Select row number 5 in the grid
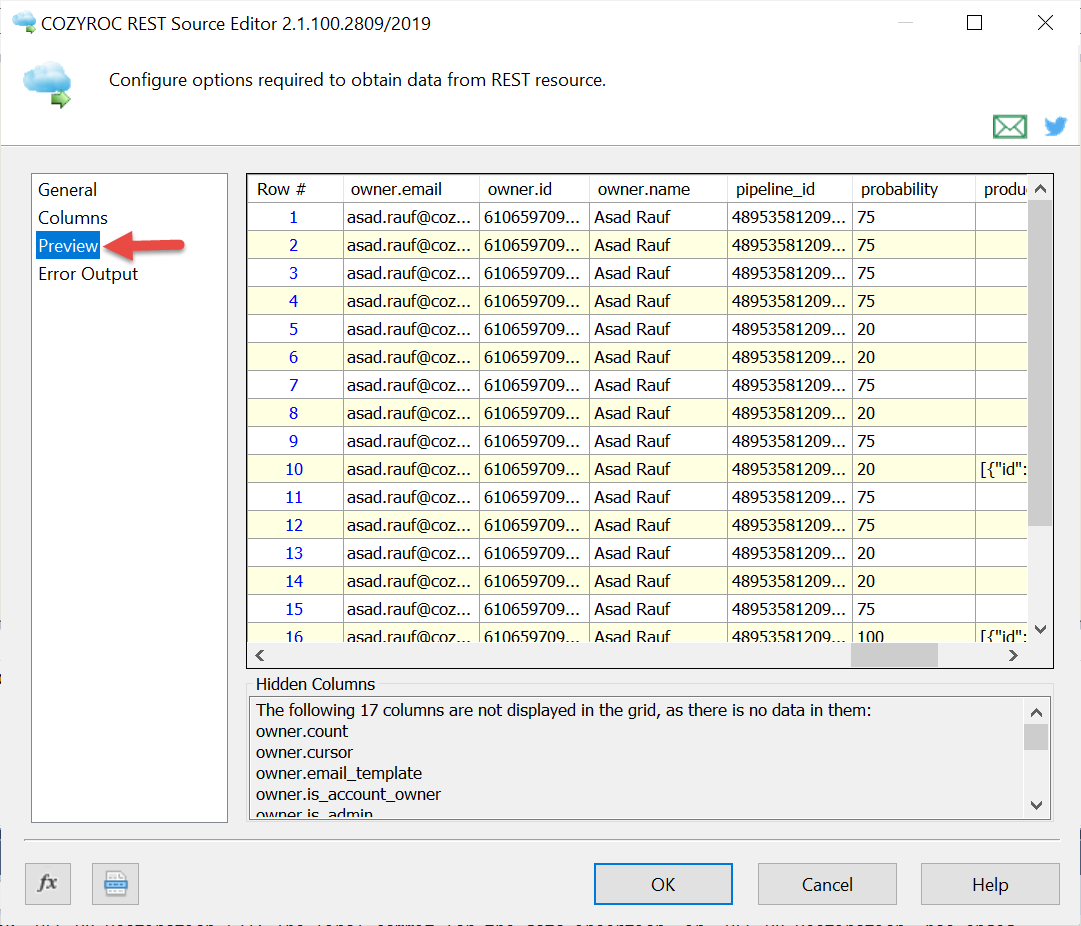 coord(294,329)
